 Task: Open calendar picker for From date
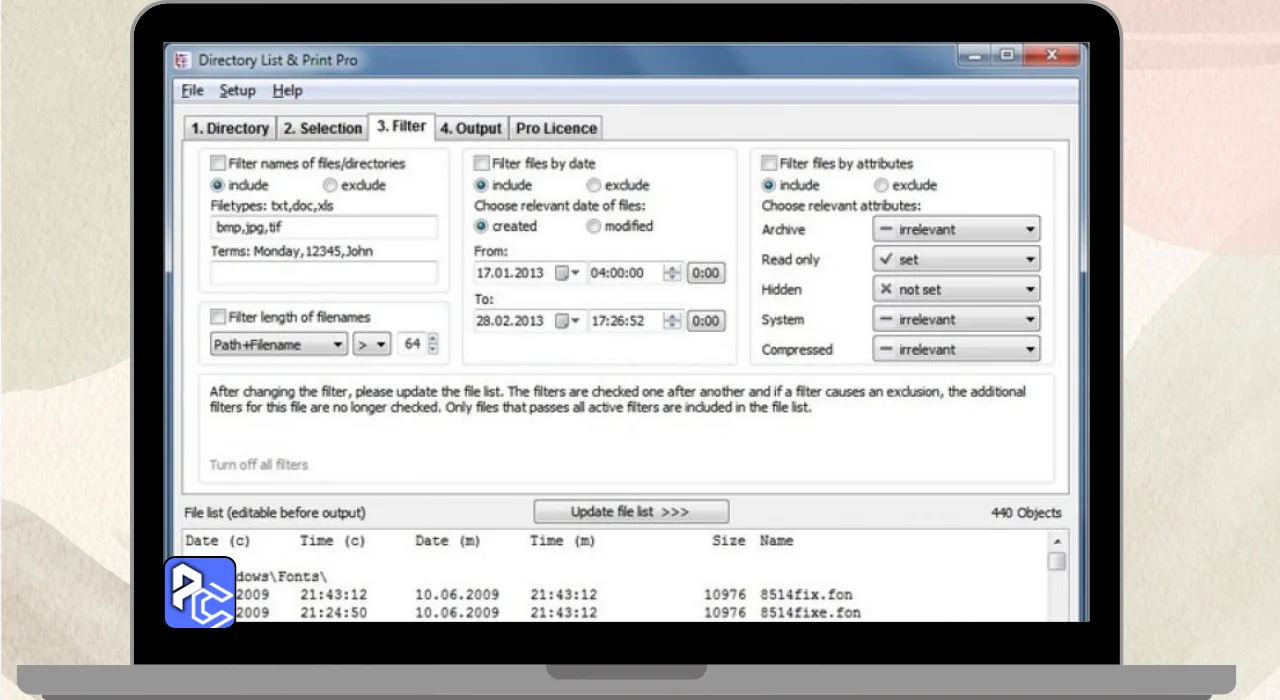point(568,273)
